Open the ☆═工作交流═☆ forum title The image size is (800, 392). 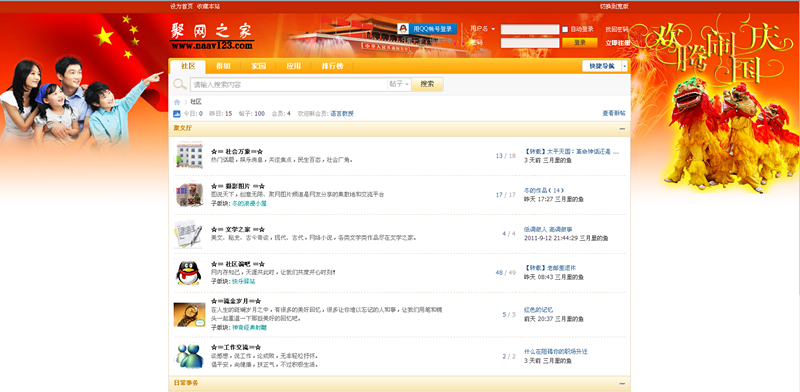(x=236, y=347)
